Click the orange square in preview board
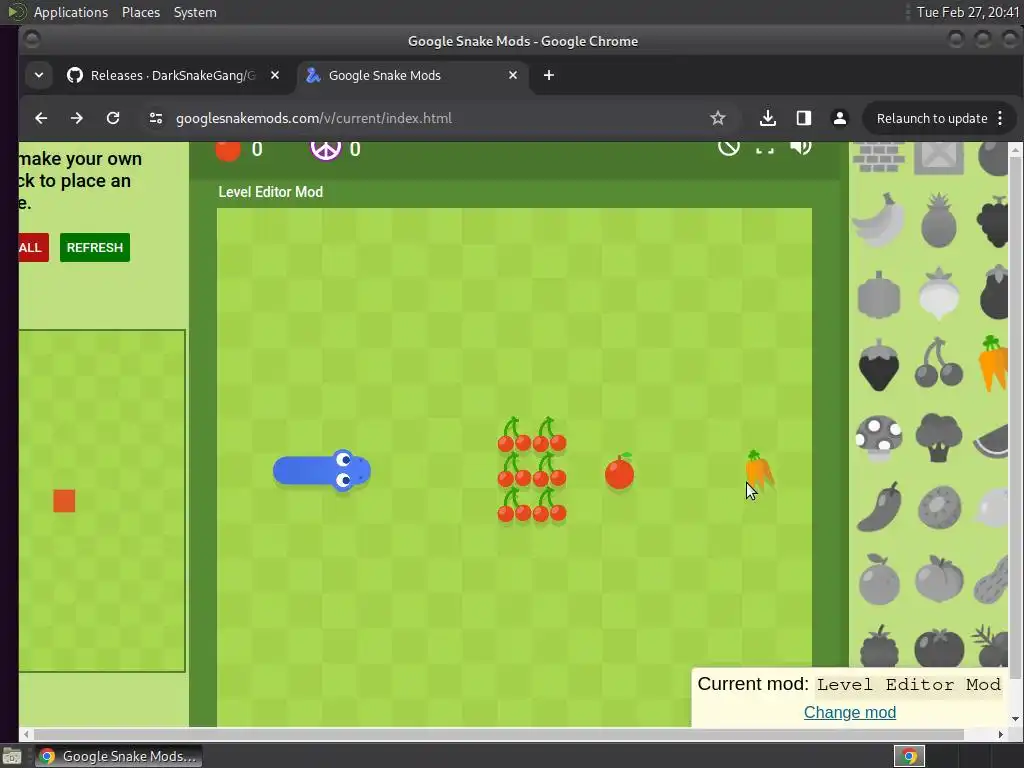 [64, 501]
